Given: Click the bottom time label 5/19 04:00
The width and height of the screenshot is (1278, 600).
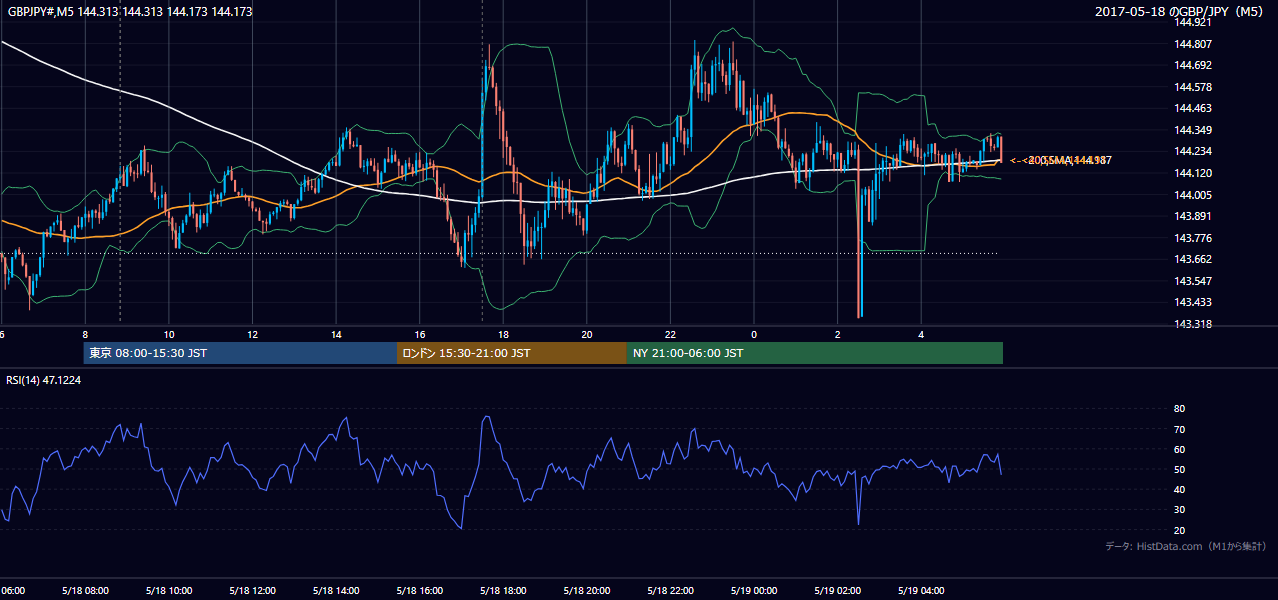Looking at the screenshot, I should tap(921, 590).
